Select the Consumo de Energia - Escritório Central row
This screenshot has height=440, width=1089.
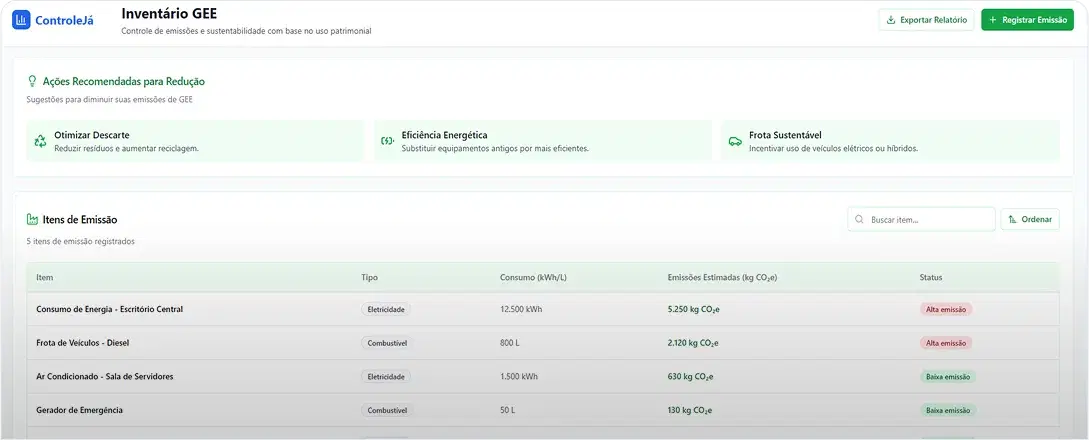click(109, 310)
